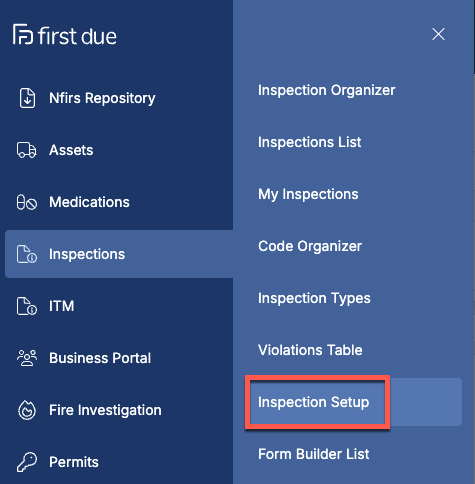Click the Business Portal people icon
The height and width of the screenshot is (484, 475).
(x=27, y=358)
